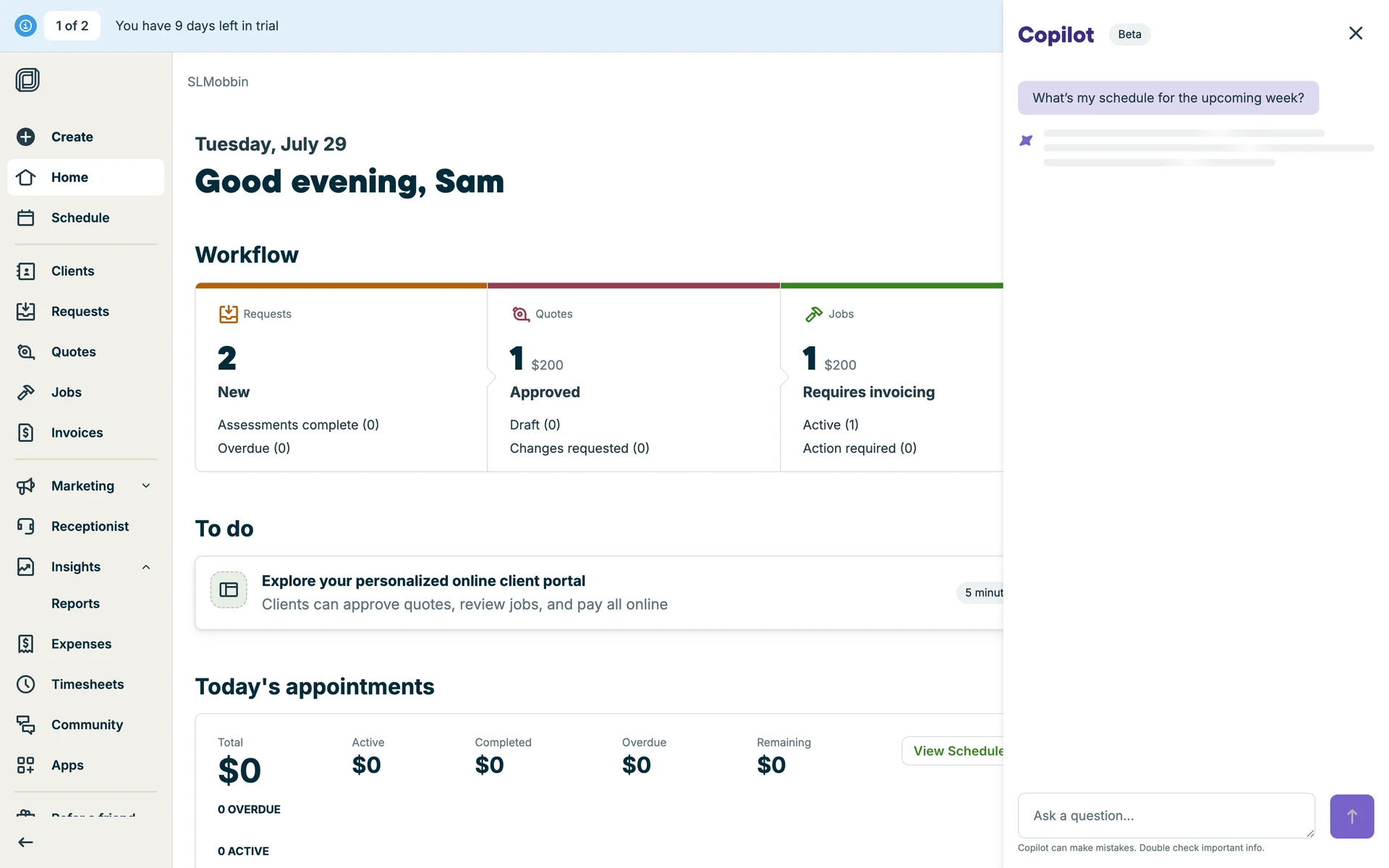This screenshot has width=1389, height=868.
Task: Open Invoices via its dollar icon
Action: point(26,433)
